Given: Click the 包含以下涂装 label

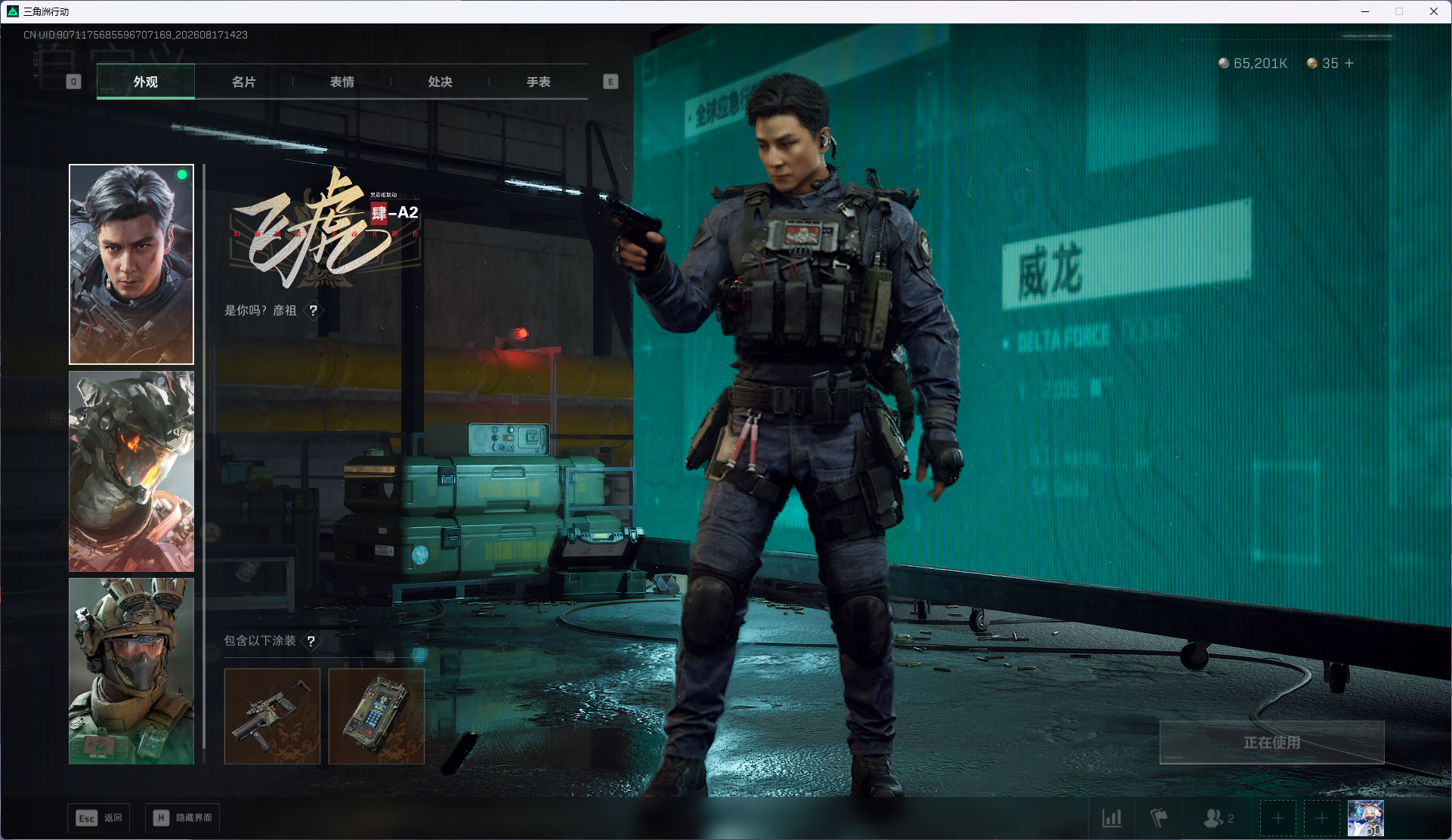Looking at the screenshot, I should [x=260, y=641].
